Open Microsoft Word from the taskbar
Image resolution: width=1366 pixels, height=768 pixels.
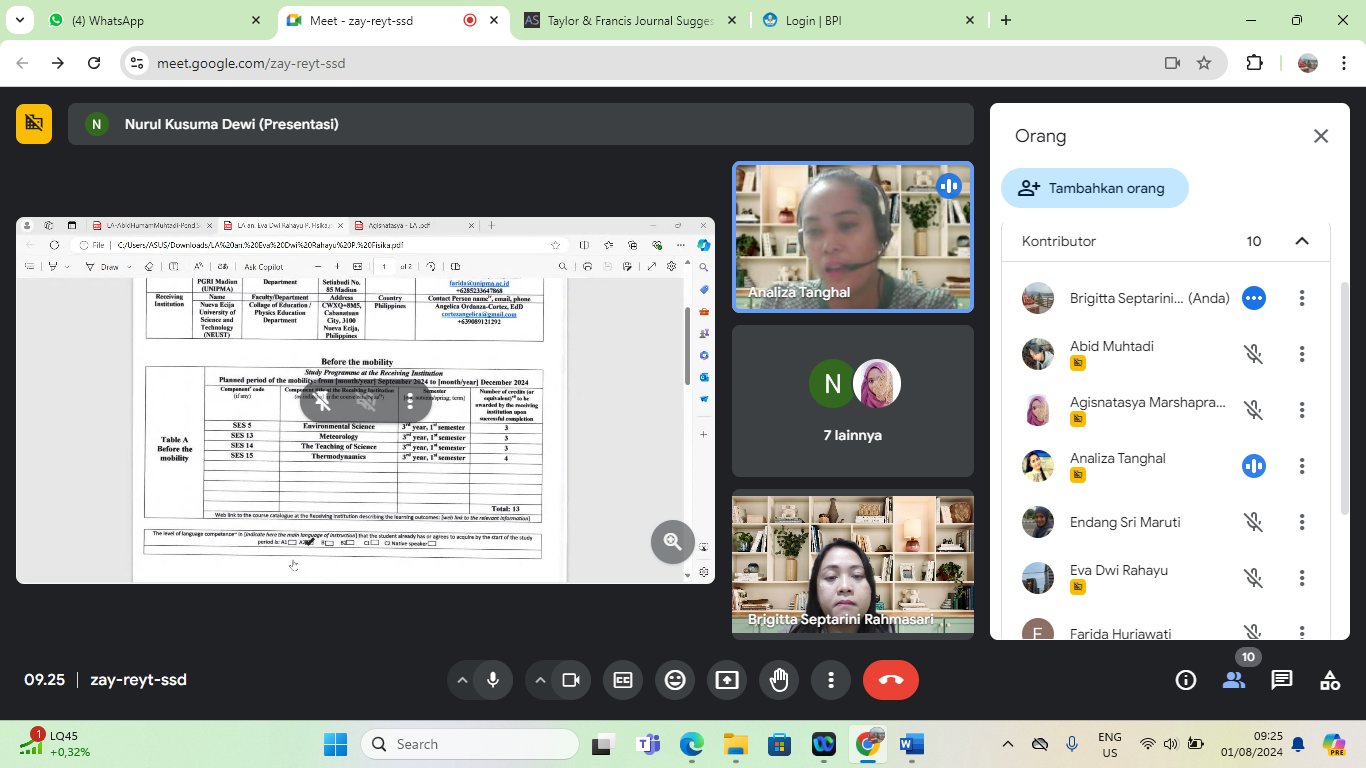click(x=911, y=744)
